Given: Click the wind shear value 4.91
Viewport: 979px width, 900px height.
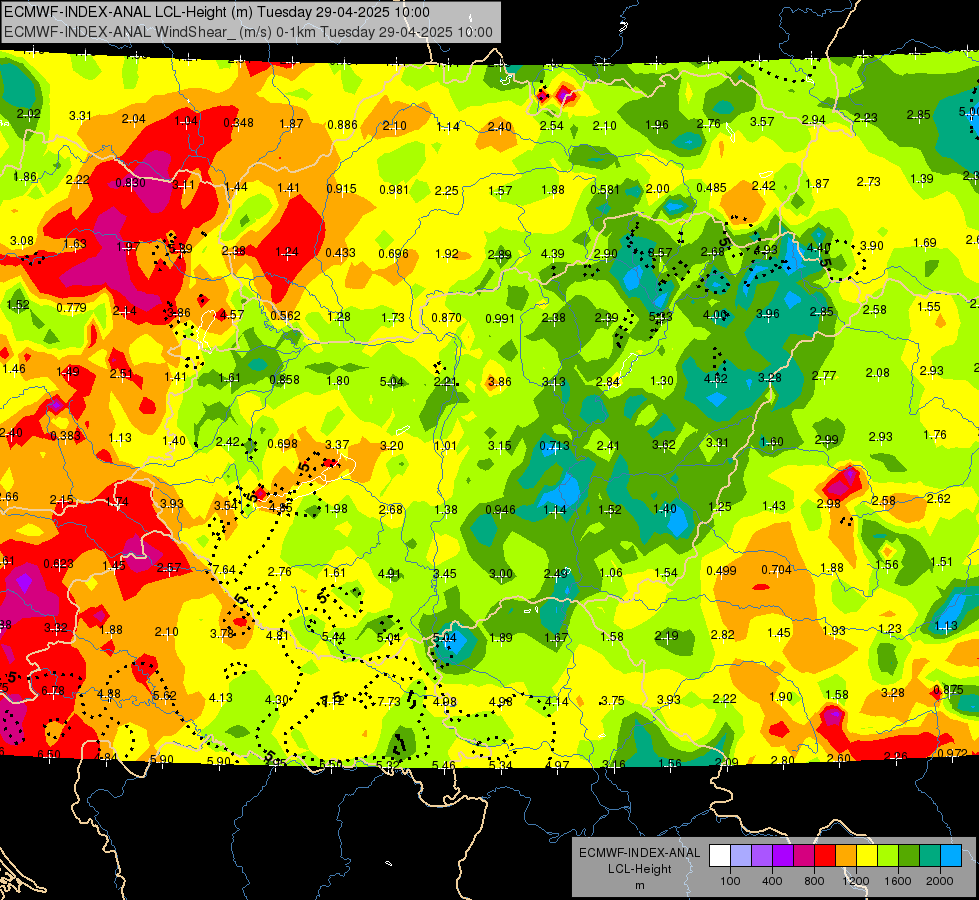Looking at the screenshot, I should (389, 573).
